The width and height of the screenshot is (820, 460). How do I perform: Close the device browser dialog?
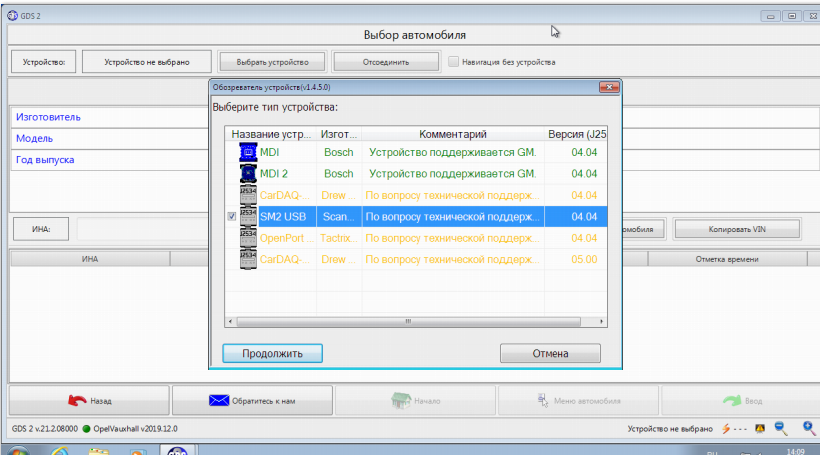tap(609, 87)
